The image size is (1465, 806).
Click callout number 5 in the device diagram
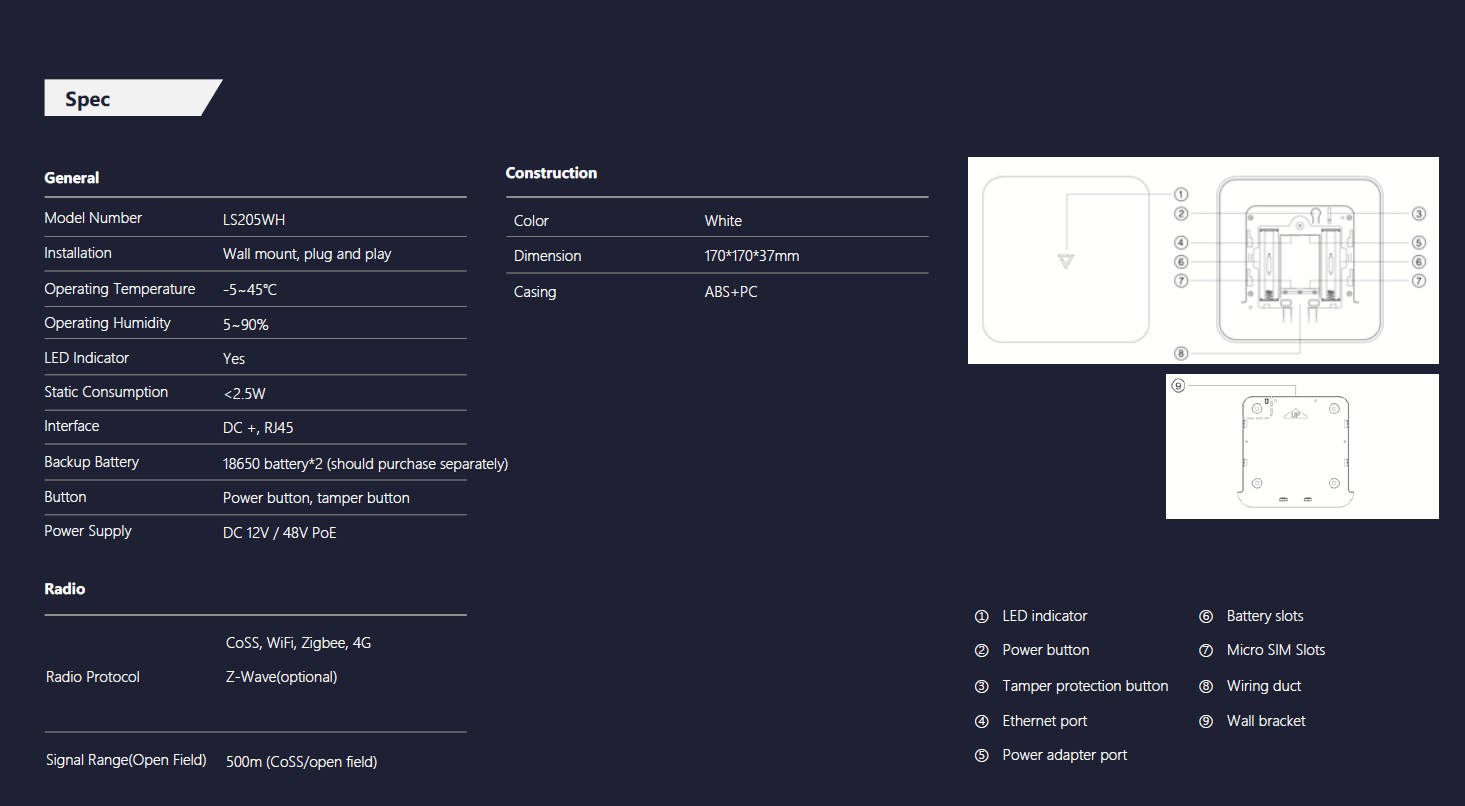1418,242
